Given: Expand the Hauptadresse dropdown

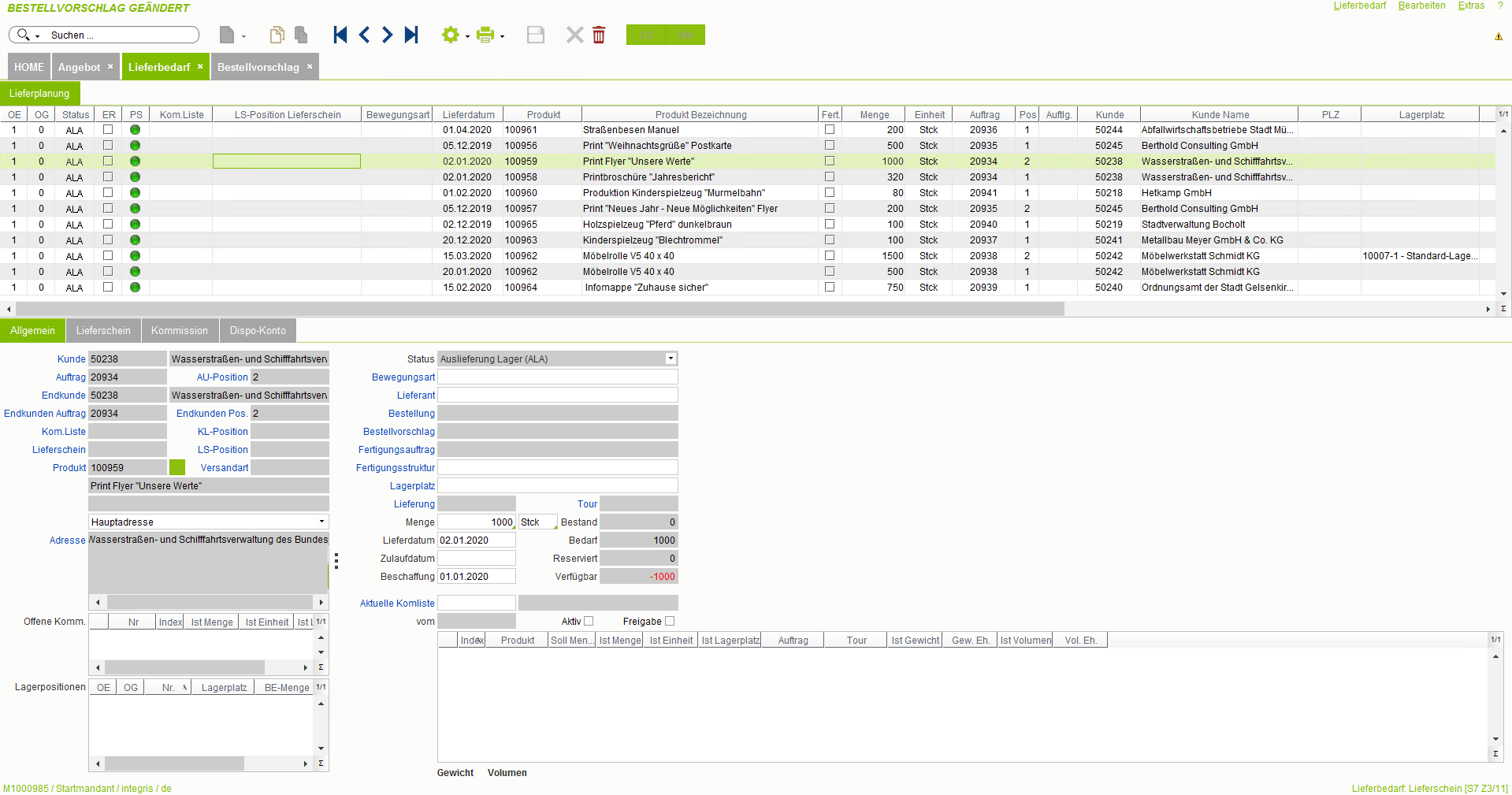Looking at the screenshot, I should 321,522.
